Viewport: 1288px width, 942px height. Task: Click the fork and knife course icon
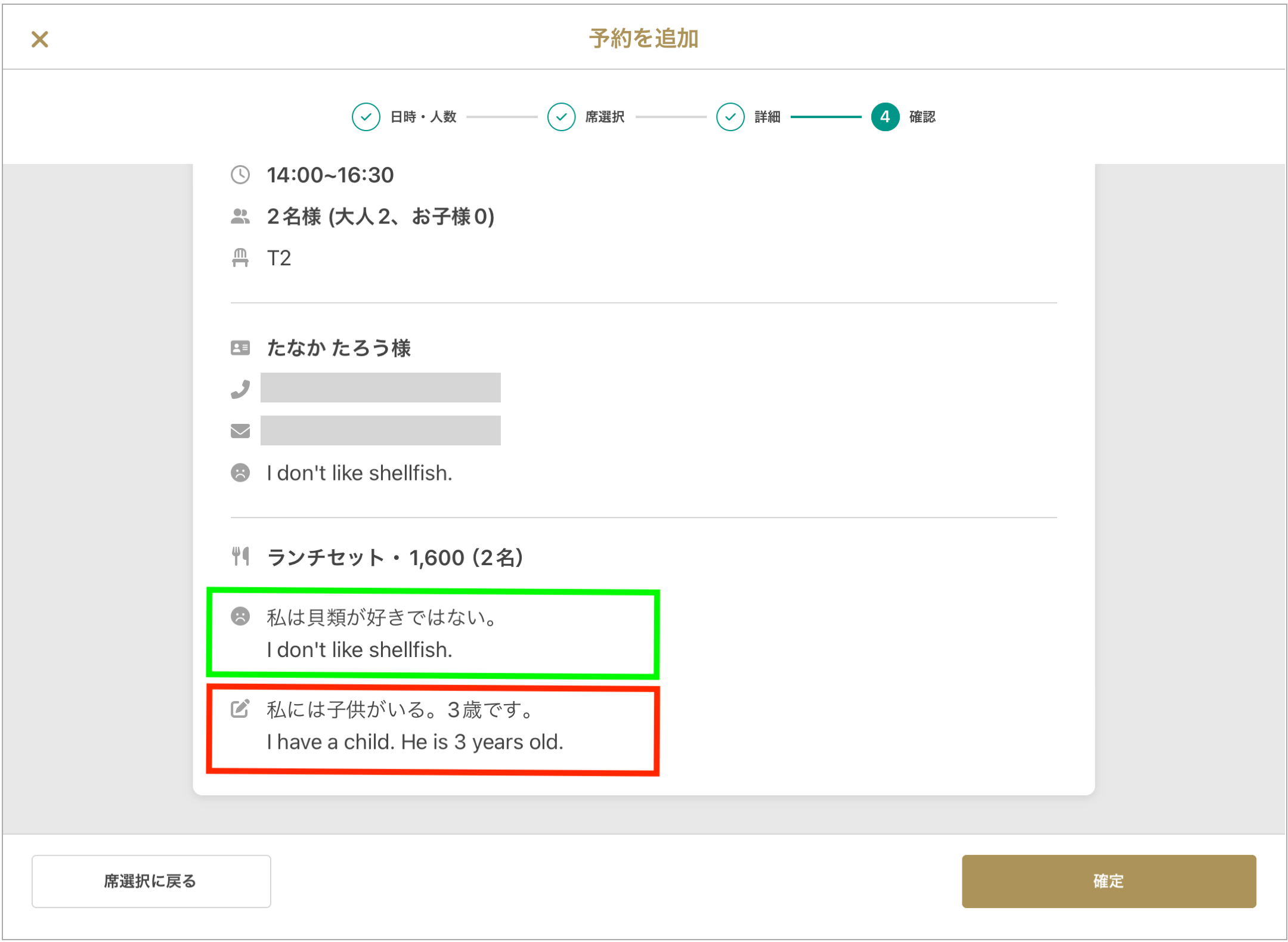(240, 556)
